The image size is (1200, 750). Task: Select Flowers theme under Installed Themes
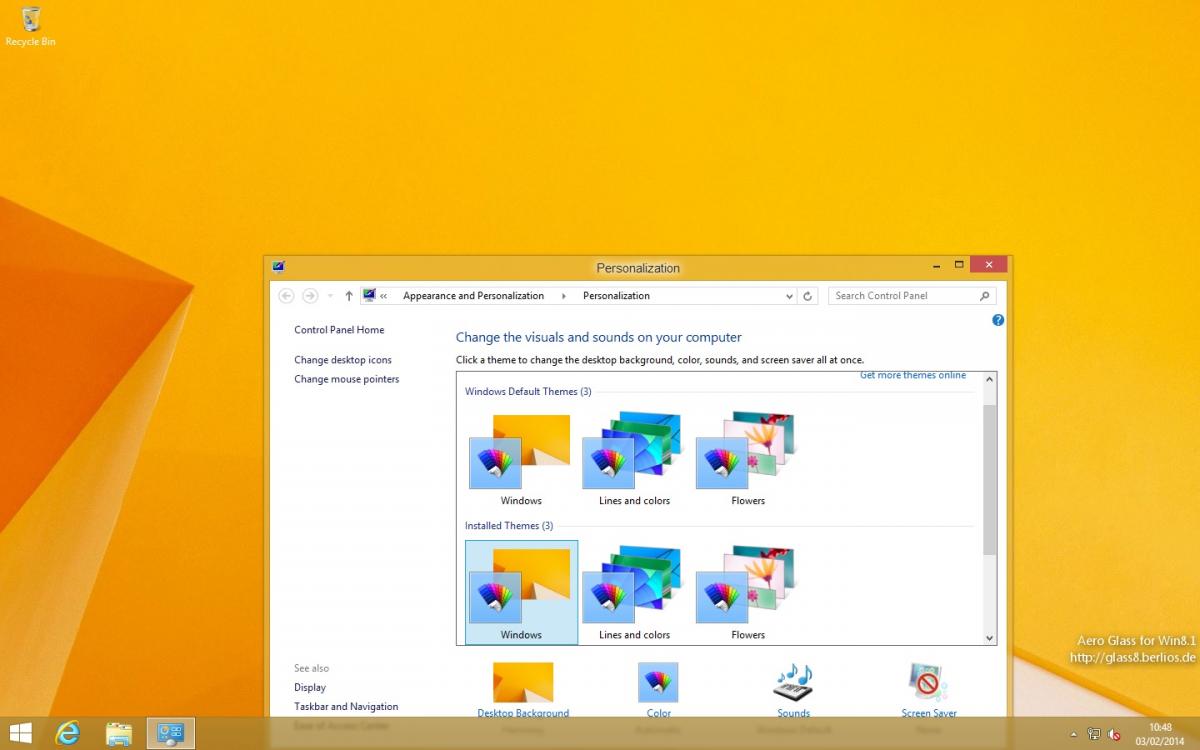(748, 592)
